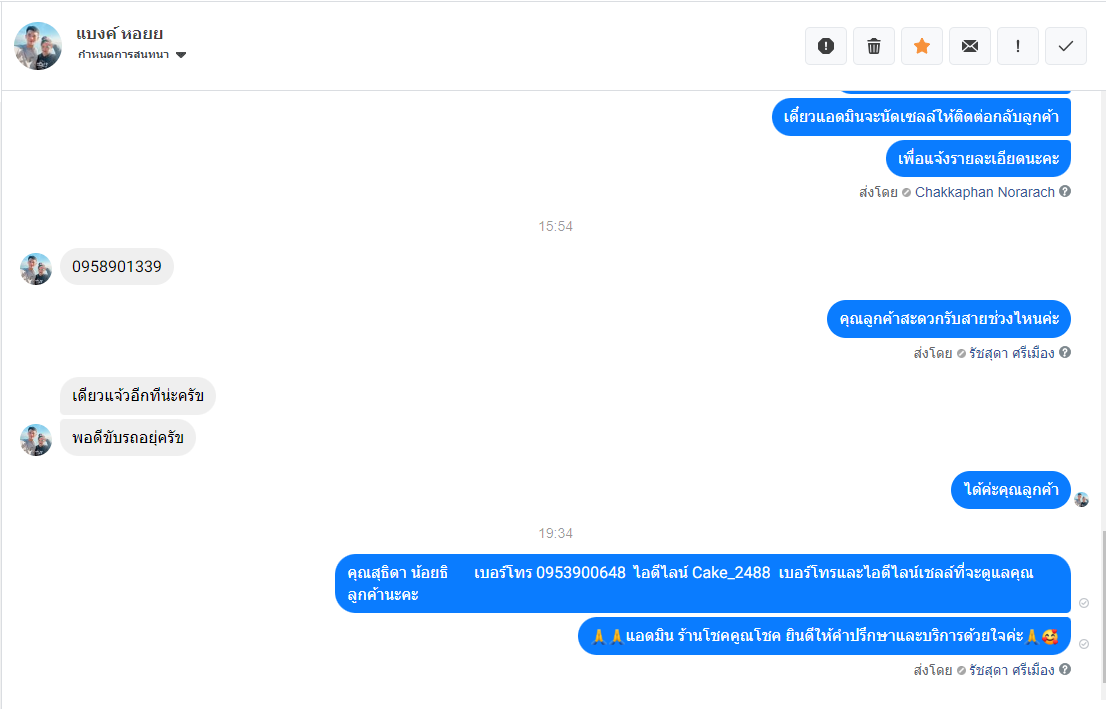This screenshot has height=709, width=1106.
Task: Click the delivery check beside แอดมิน ร้านโชคคุณโชค message
Action: pos(1084,644)
